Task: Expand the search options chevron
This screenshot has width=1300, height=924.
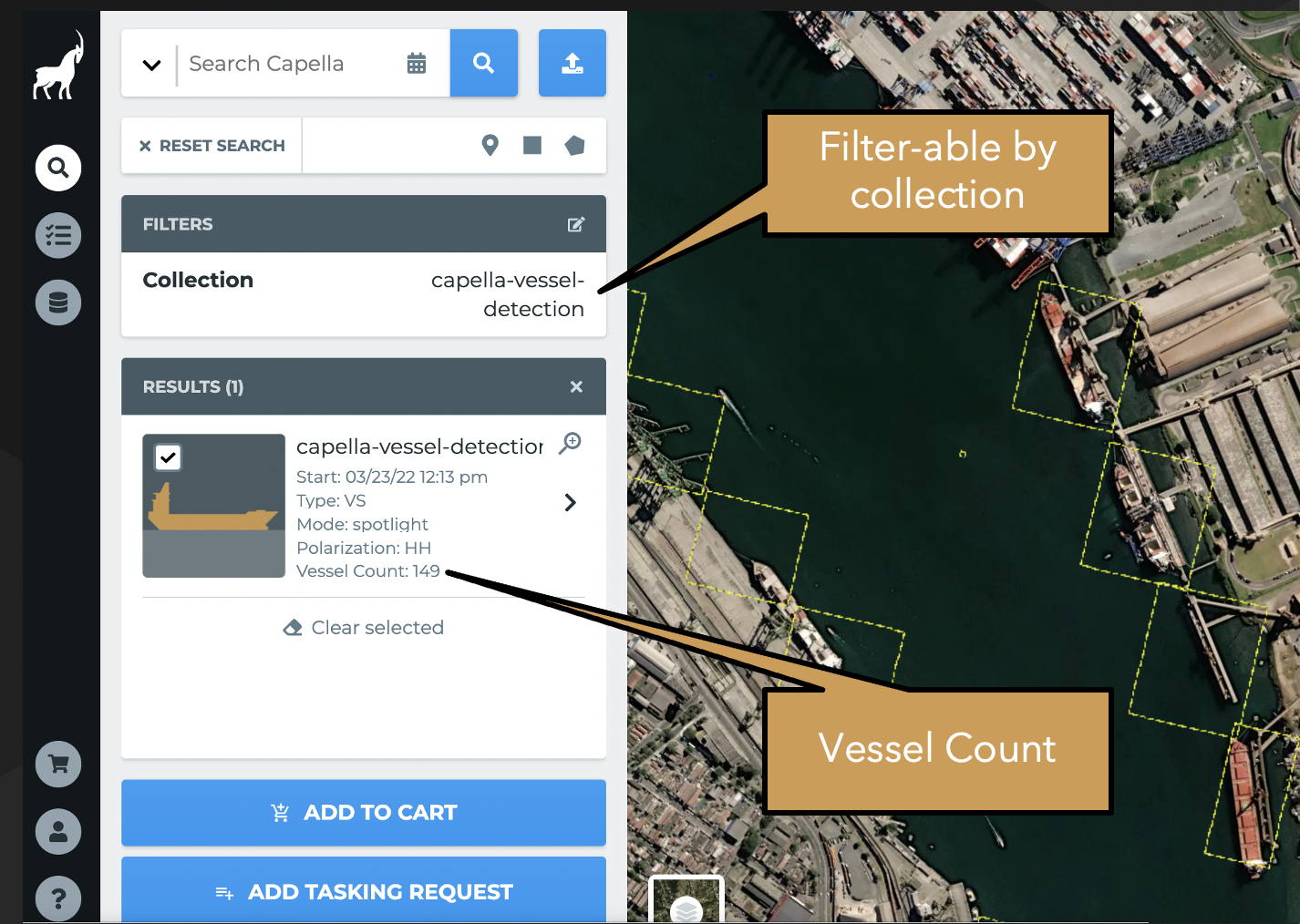Action: (x=151, y=65)
